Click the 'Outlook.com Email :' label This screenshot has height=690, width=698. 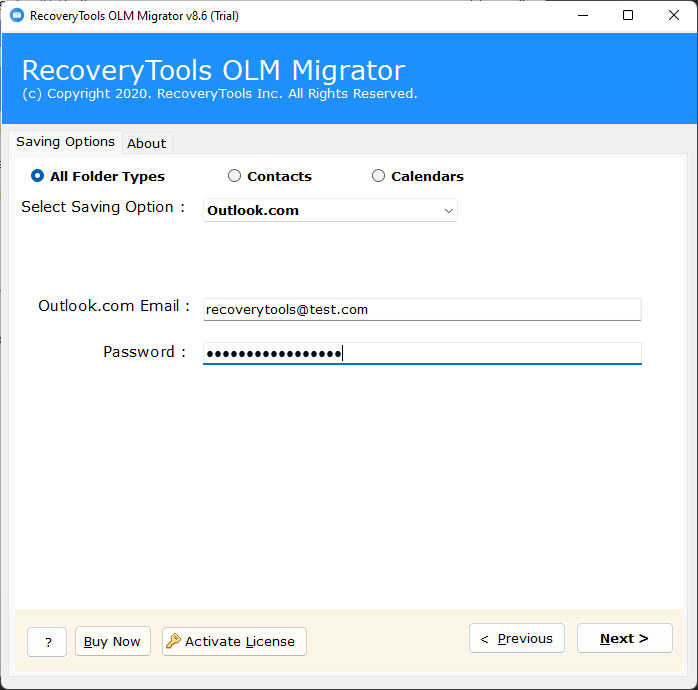coord(114,306)
